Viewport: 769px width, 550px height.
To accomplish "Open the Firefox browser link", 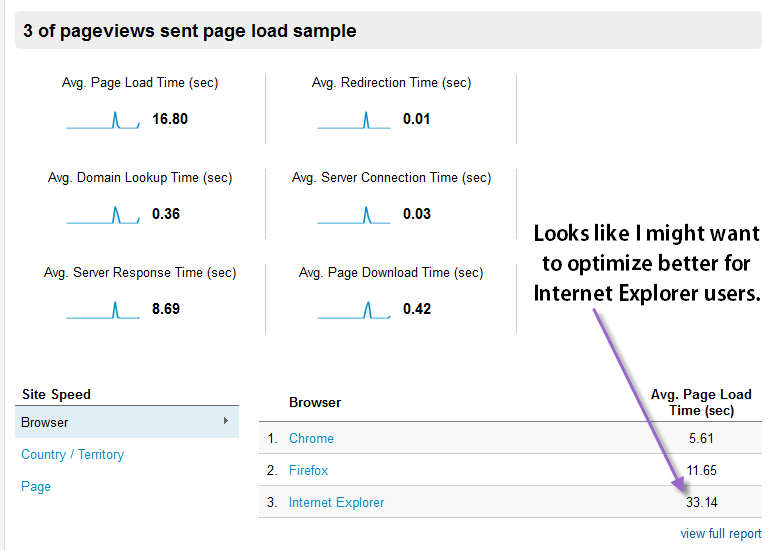I will pyautogui.click(x=308, y=470).
